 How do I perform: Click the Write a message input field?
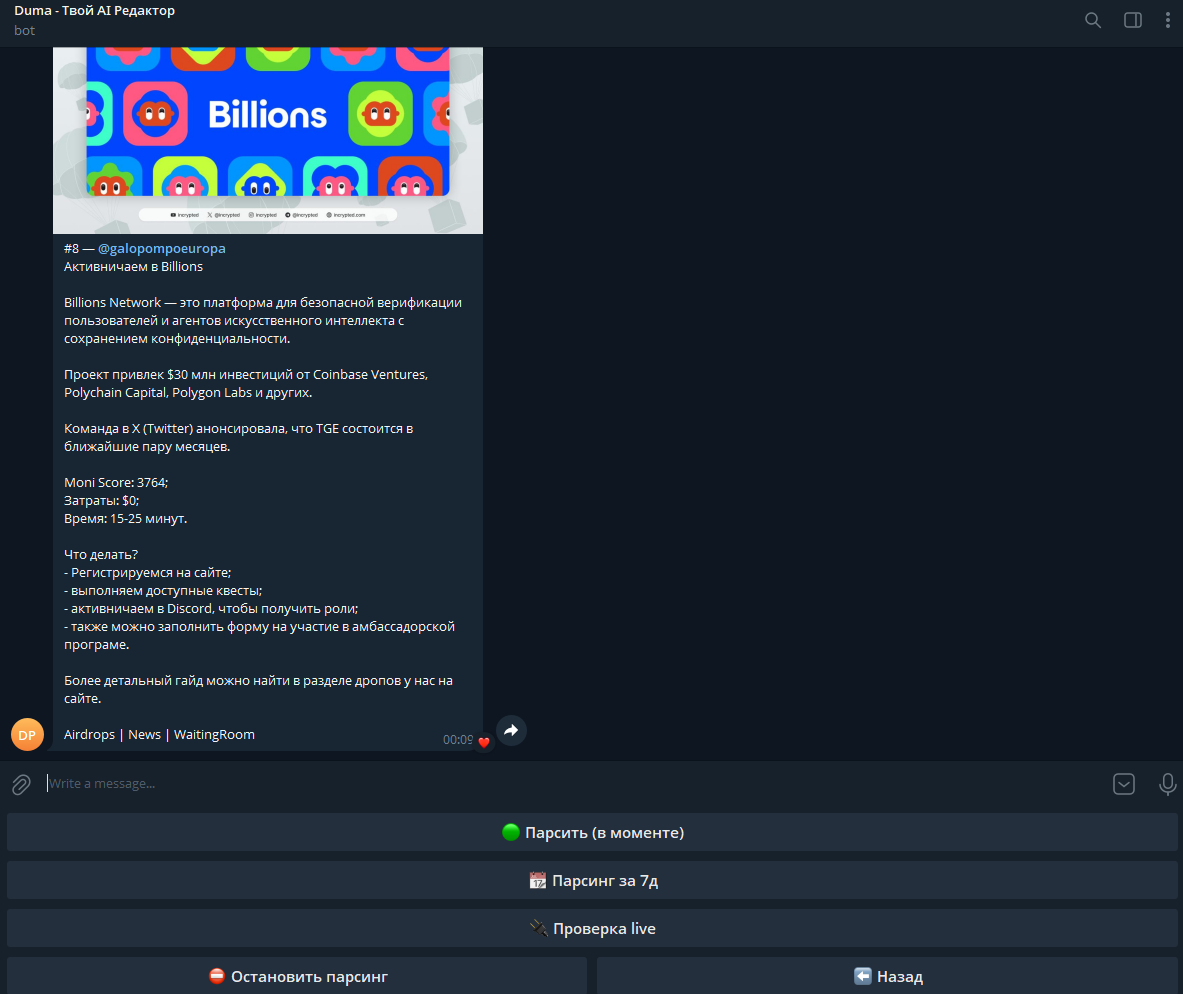click(300, 783)
